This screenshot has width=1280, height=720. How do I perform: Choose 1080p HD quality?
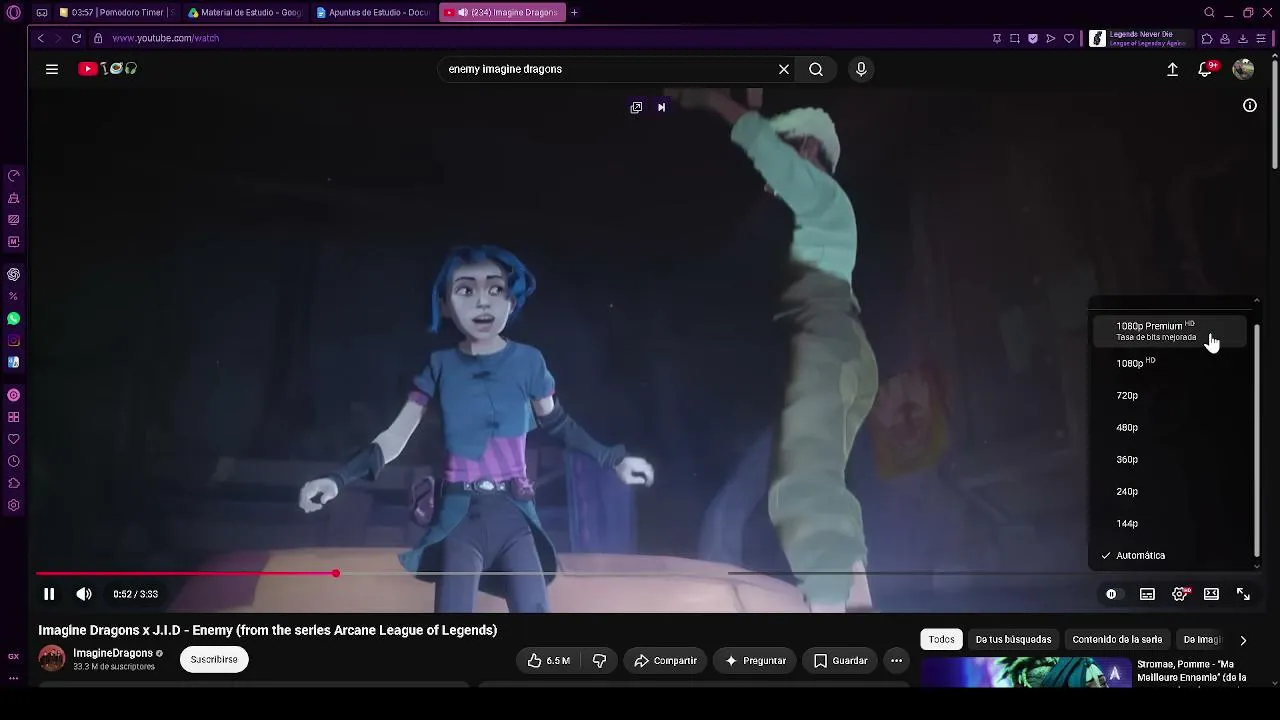click(x=1169, y=363)
